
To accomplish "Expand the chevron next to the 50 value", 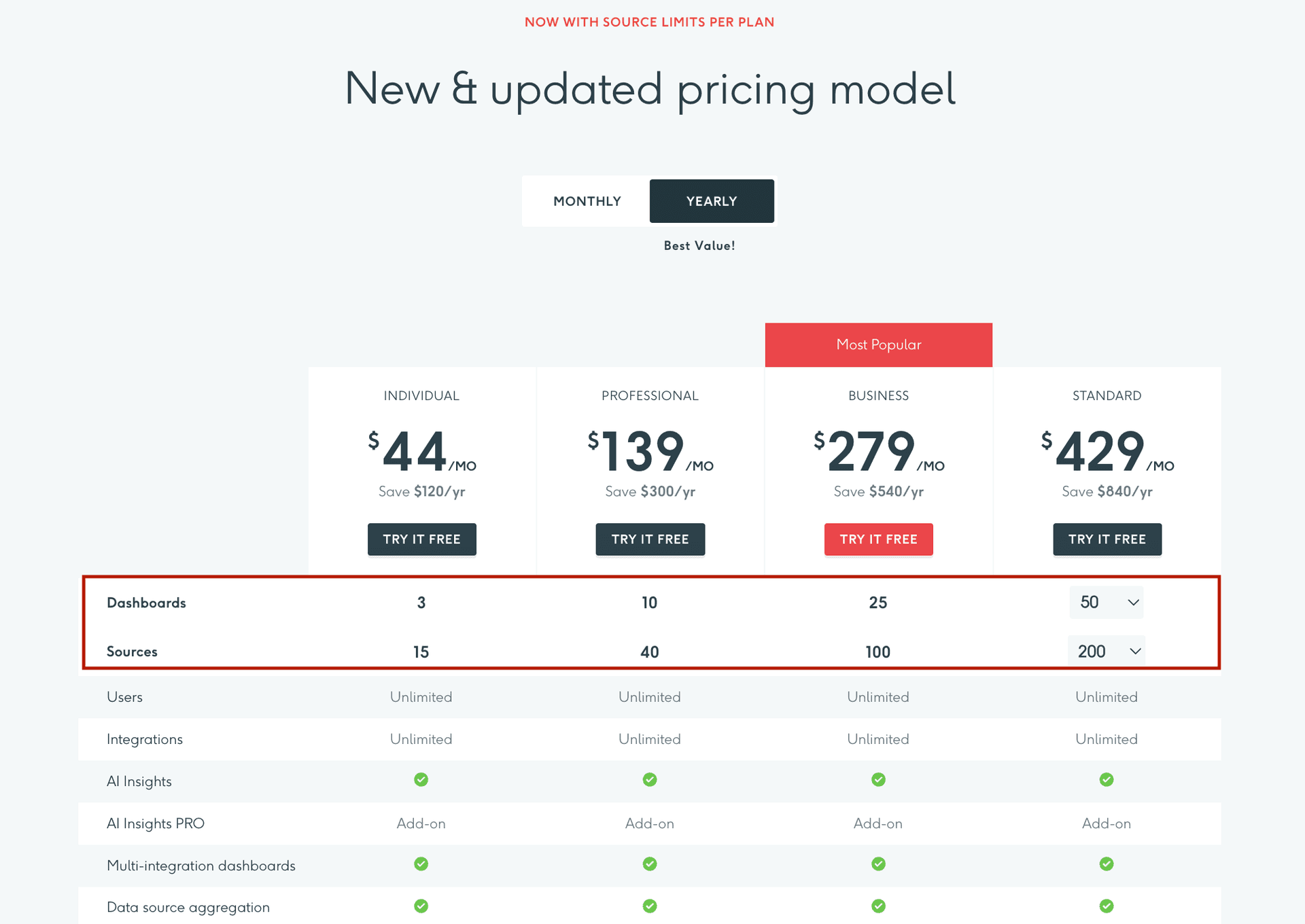I will 1132,602.
